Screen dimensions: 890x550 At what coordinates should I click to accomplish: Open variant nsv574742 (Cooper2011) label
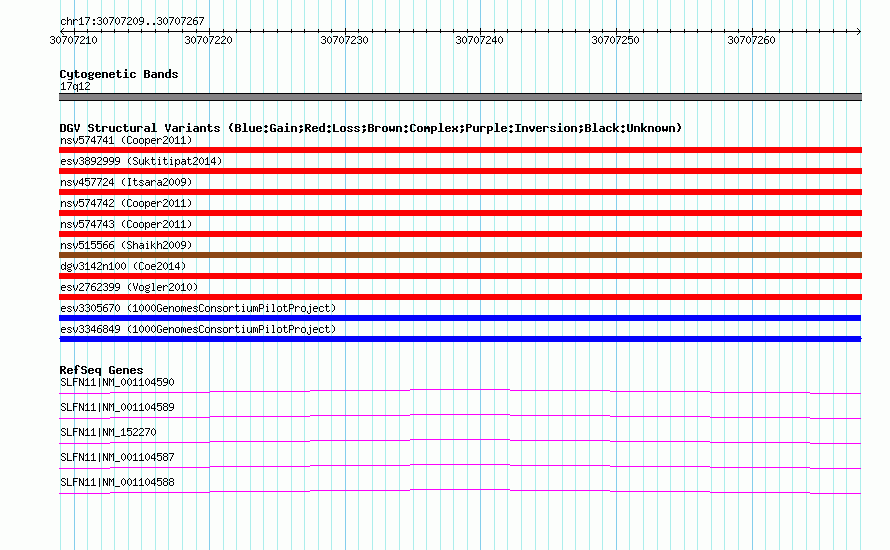tap(126, 203)
